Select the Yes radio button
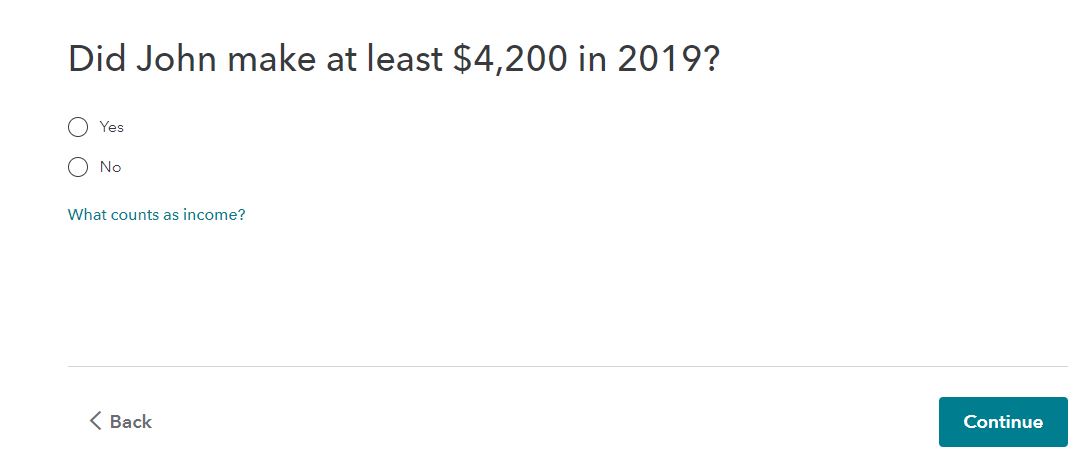 point(78,127)
